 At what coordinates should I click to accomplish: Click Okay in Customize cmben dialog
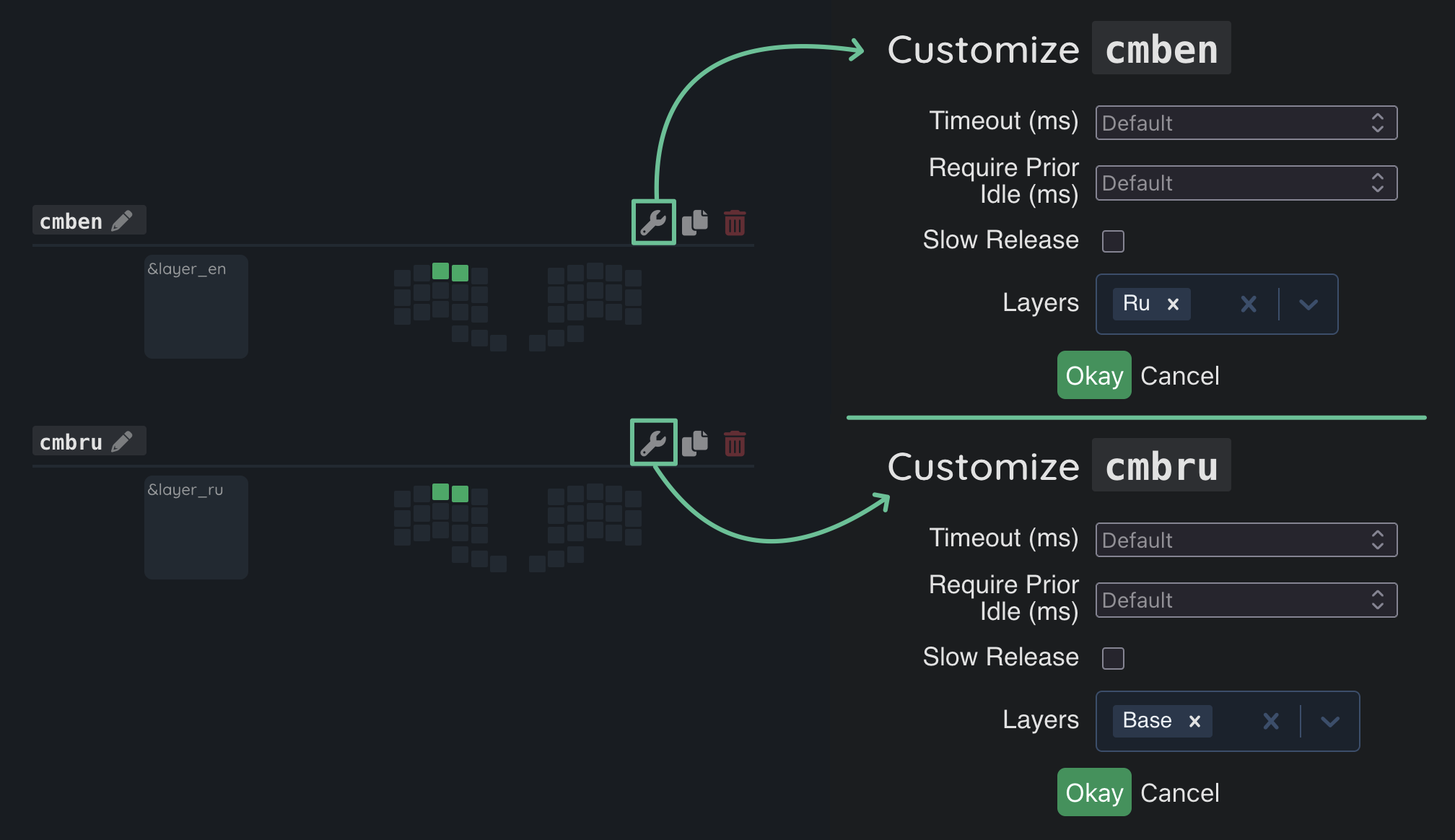tap(1093, 375)
